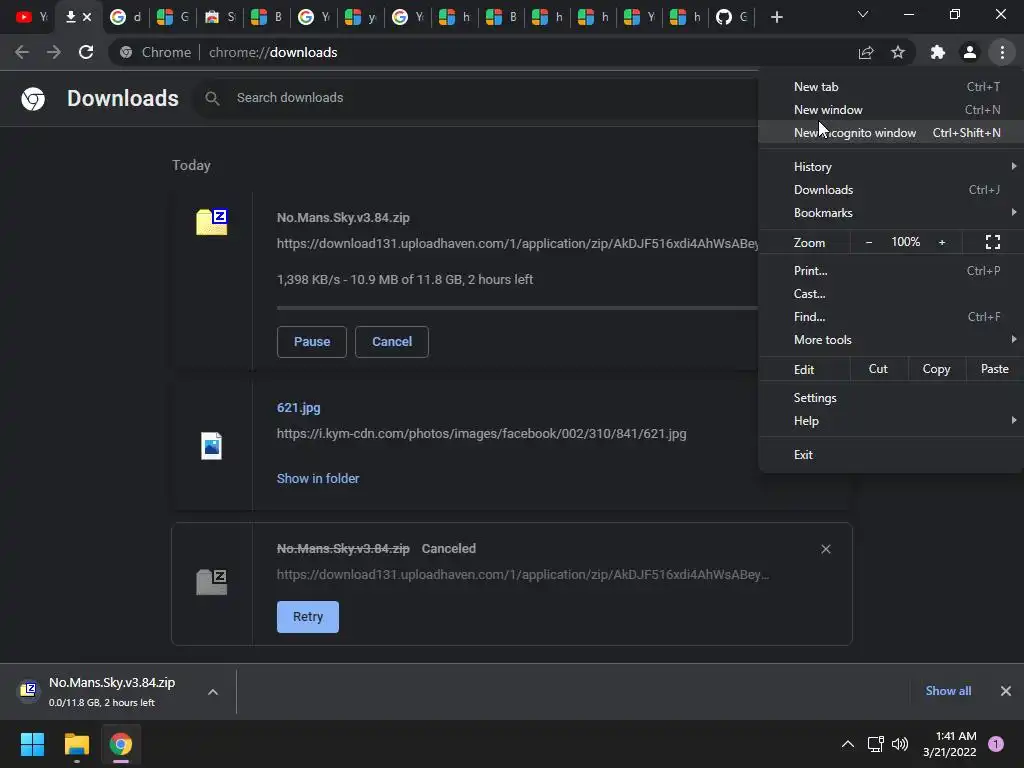Close the current Downloads tab
This screenshot has width=1024, height=768.
[x=87, y=17]
